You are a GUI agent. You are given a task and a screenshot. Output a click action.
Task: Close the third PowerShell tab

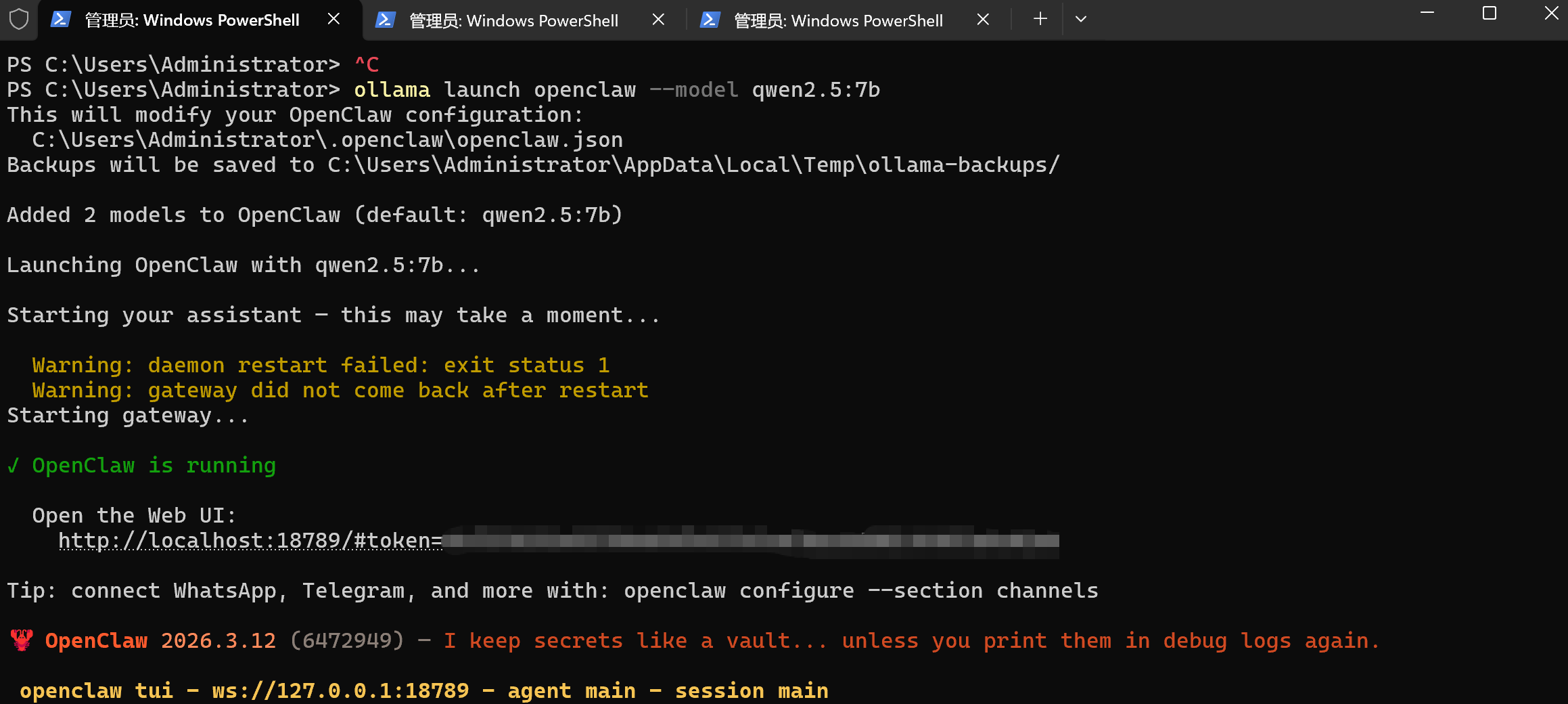pyautogui.click(x=983, y=20)
